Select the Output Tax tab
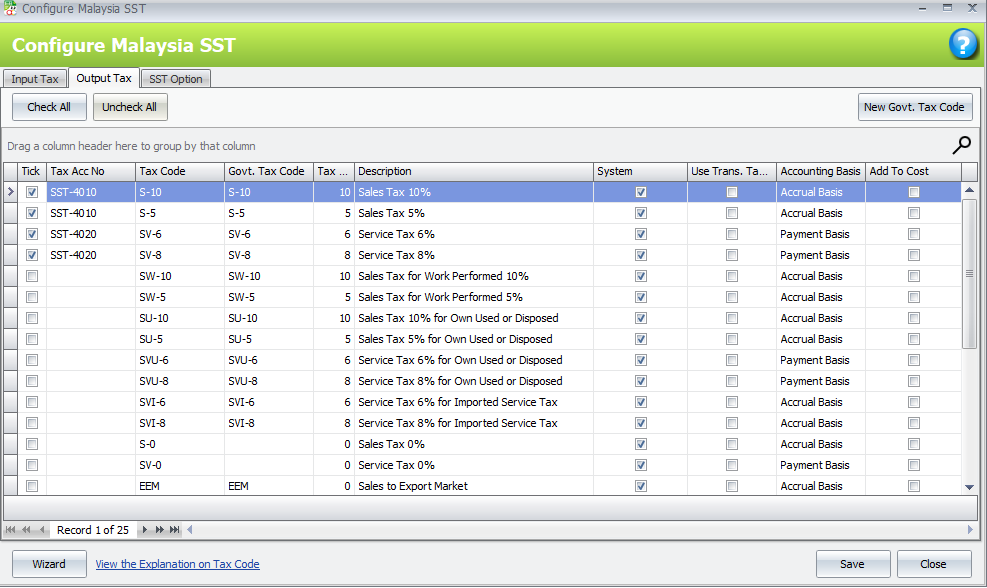Screen dimensions: 987x588 [x=104, y=78]
